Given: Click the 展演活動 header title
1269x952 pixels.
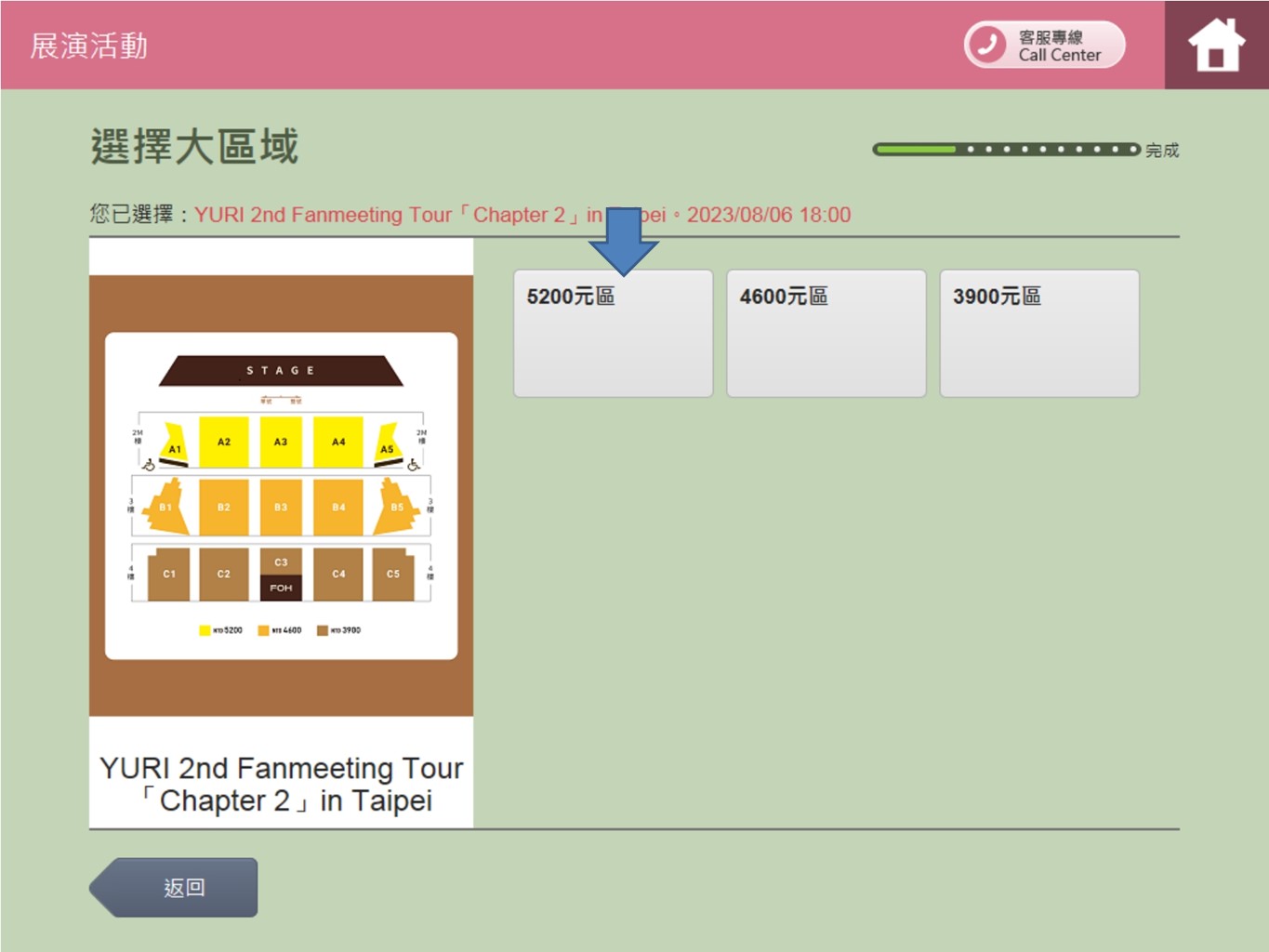Looking at the screenshot, I should click(88, 45).
